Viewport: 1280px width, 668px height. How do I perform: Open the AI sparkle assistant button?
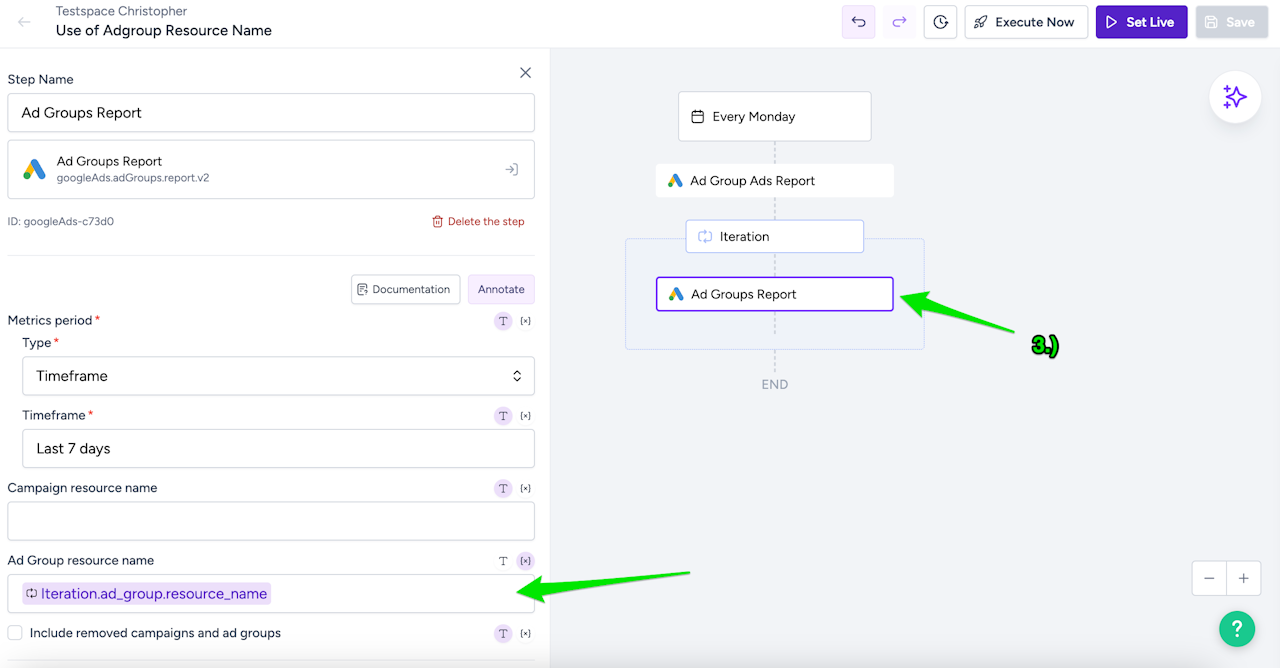point(1235,97)
